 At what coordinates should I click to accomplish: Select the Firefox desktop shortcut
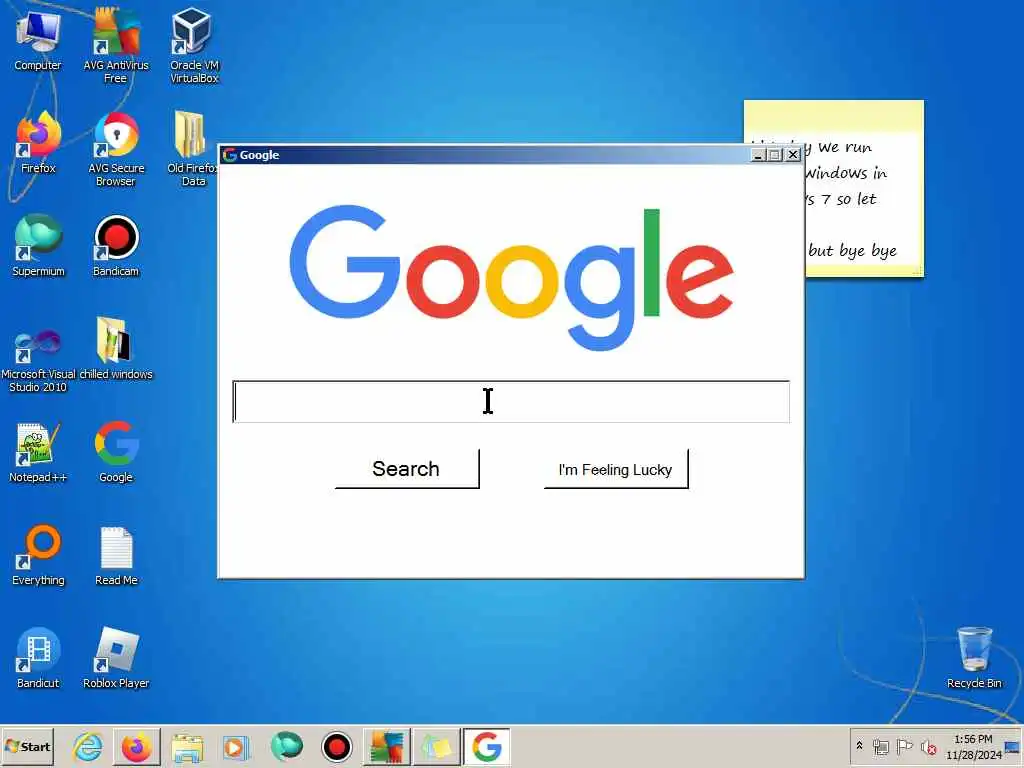pyautogui.click(x=38, y=144)
